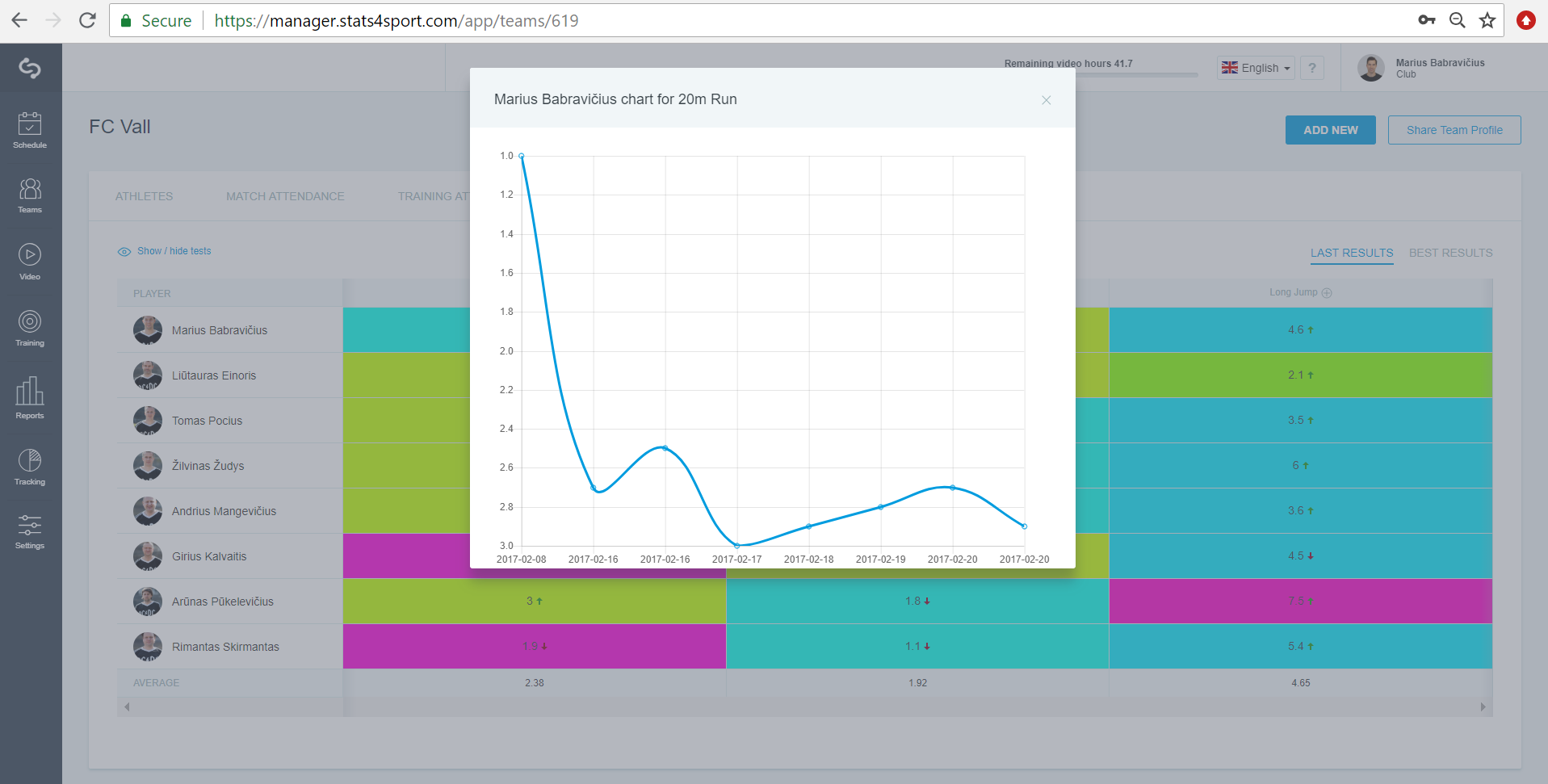Close the 20m Run chart dialog

tap(1046, 100)
